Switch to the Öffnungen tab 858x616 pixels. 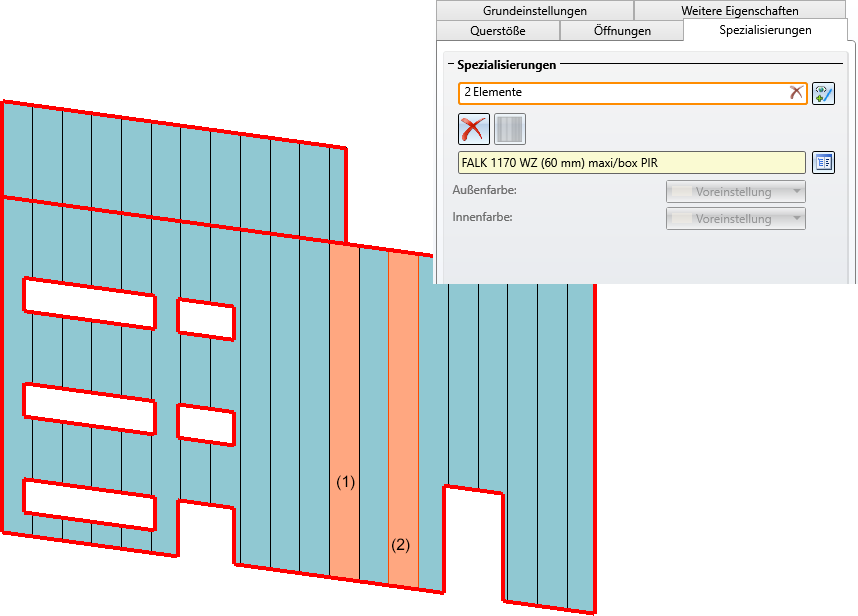[622, 31]
